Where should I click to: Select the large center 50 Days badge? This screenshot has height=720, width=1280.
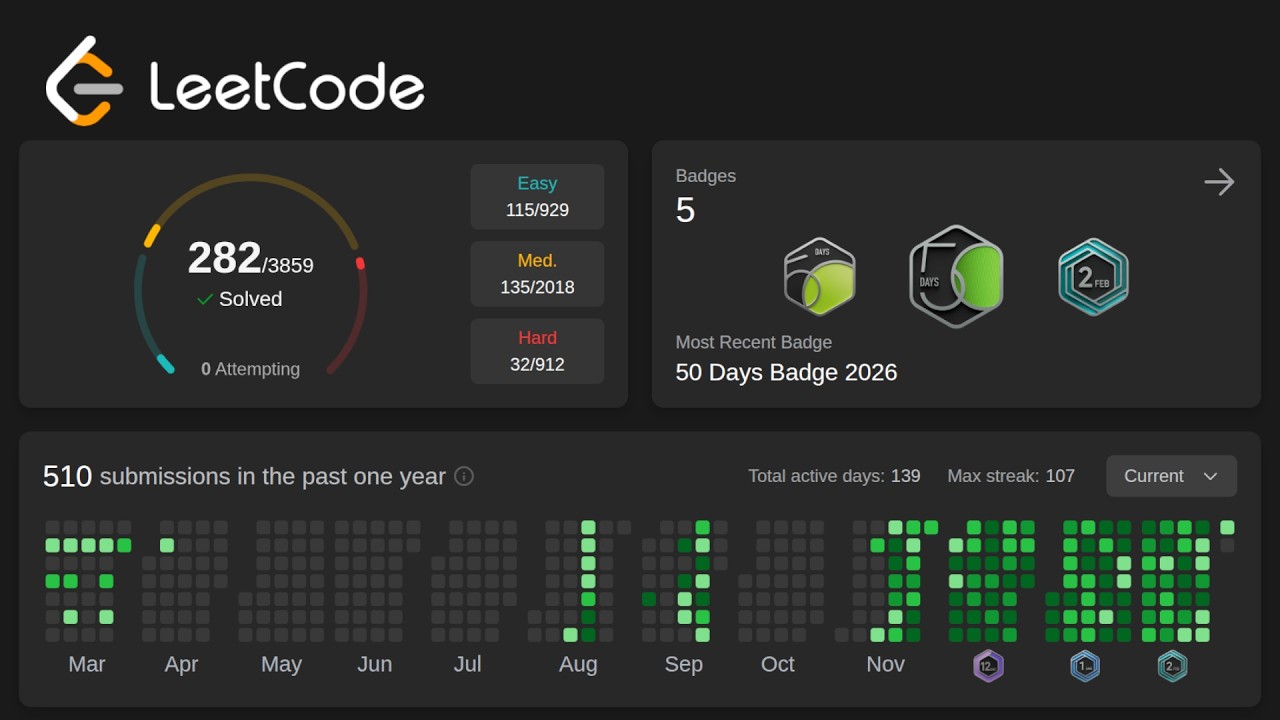(x=956, y=277)
